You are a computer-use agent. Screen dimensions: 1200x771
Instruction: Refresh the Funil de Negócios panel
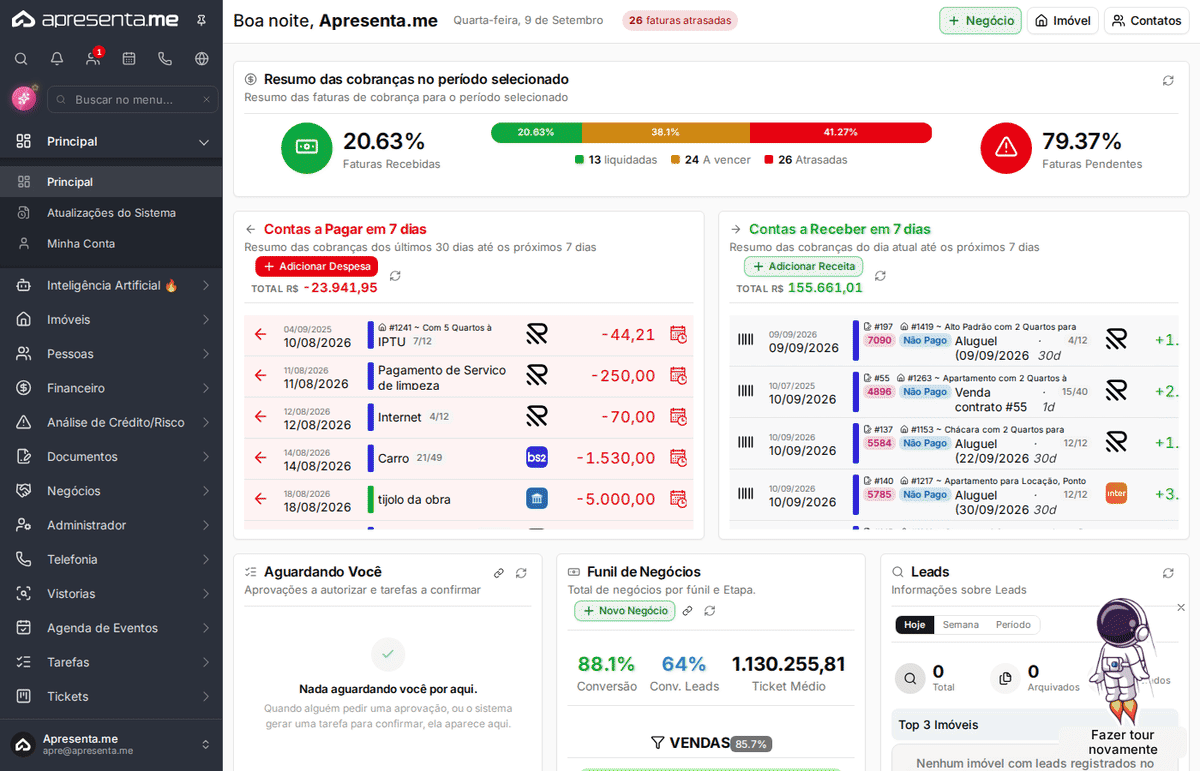pyautogui.click(x=710, y=611)
